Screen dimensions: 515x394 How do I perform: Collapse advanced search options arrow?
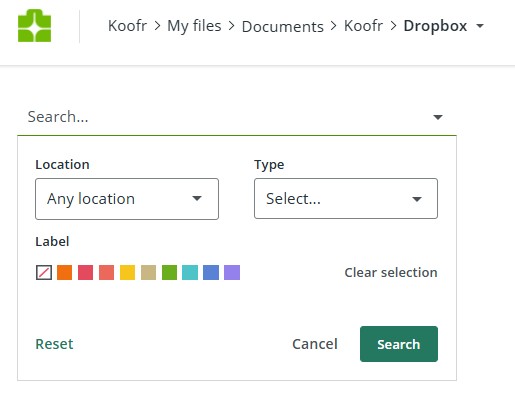click(x=438, y=117)
